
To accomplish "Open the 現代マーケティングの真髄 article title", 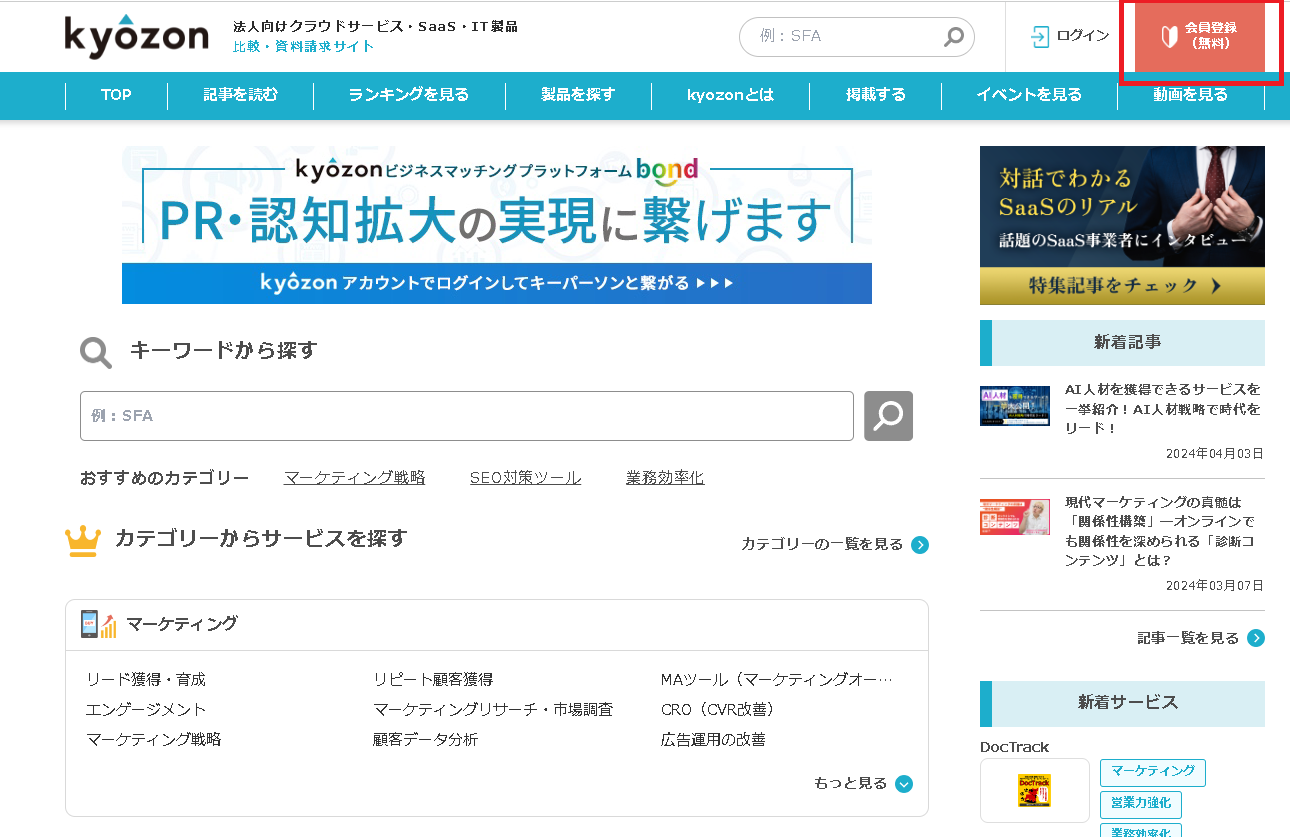I will coord(1160,531).
